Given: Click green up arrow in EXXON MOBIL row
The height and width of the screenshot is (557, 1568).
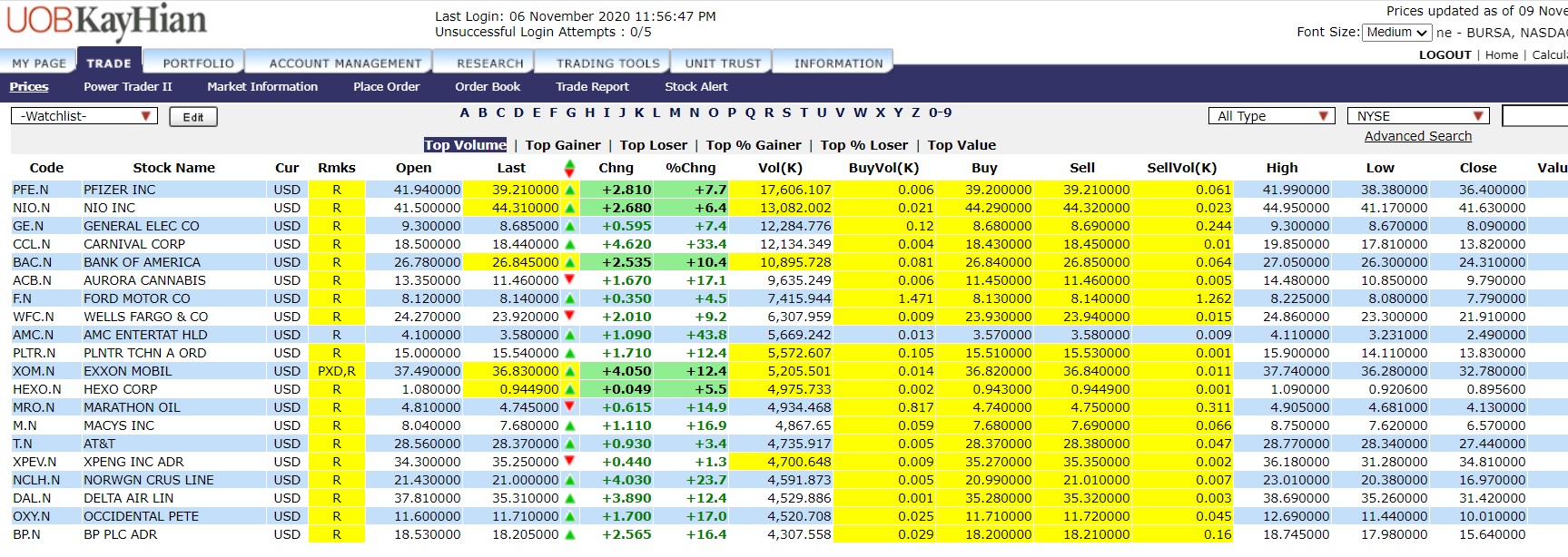Looking at the screenshot, I should coord(570,371).
